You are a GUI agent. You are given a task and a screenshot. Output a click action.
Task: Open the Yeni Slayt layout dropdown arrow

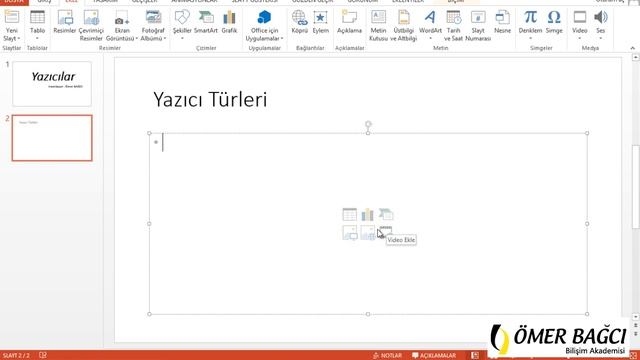click(x=18, y=38)
